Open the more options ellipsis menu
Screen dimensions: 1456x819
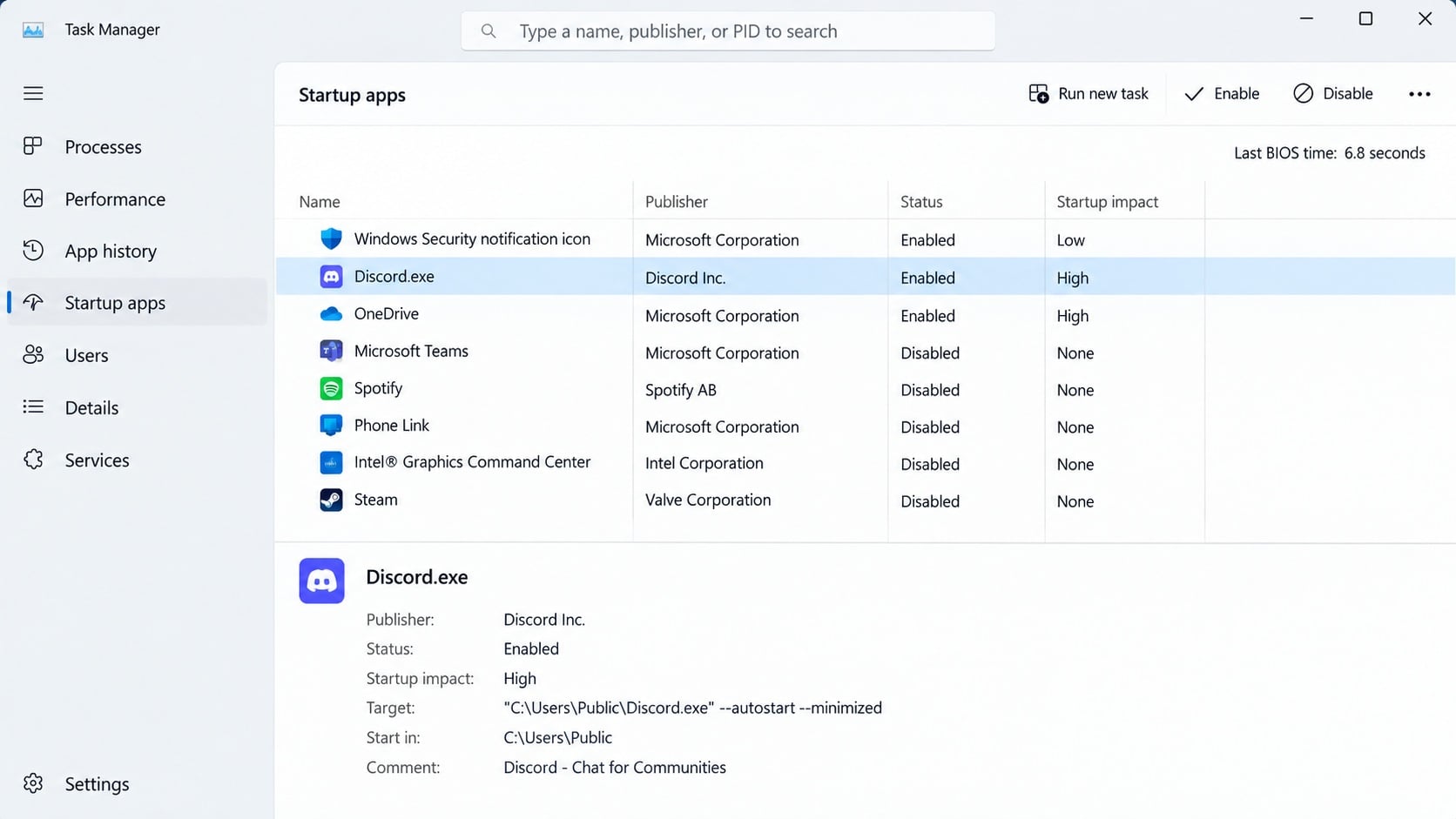coord(1419,94)
